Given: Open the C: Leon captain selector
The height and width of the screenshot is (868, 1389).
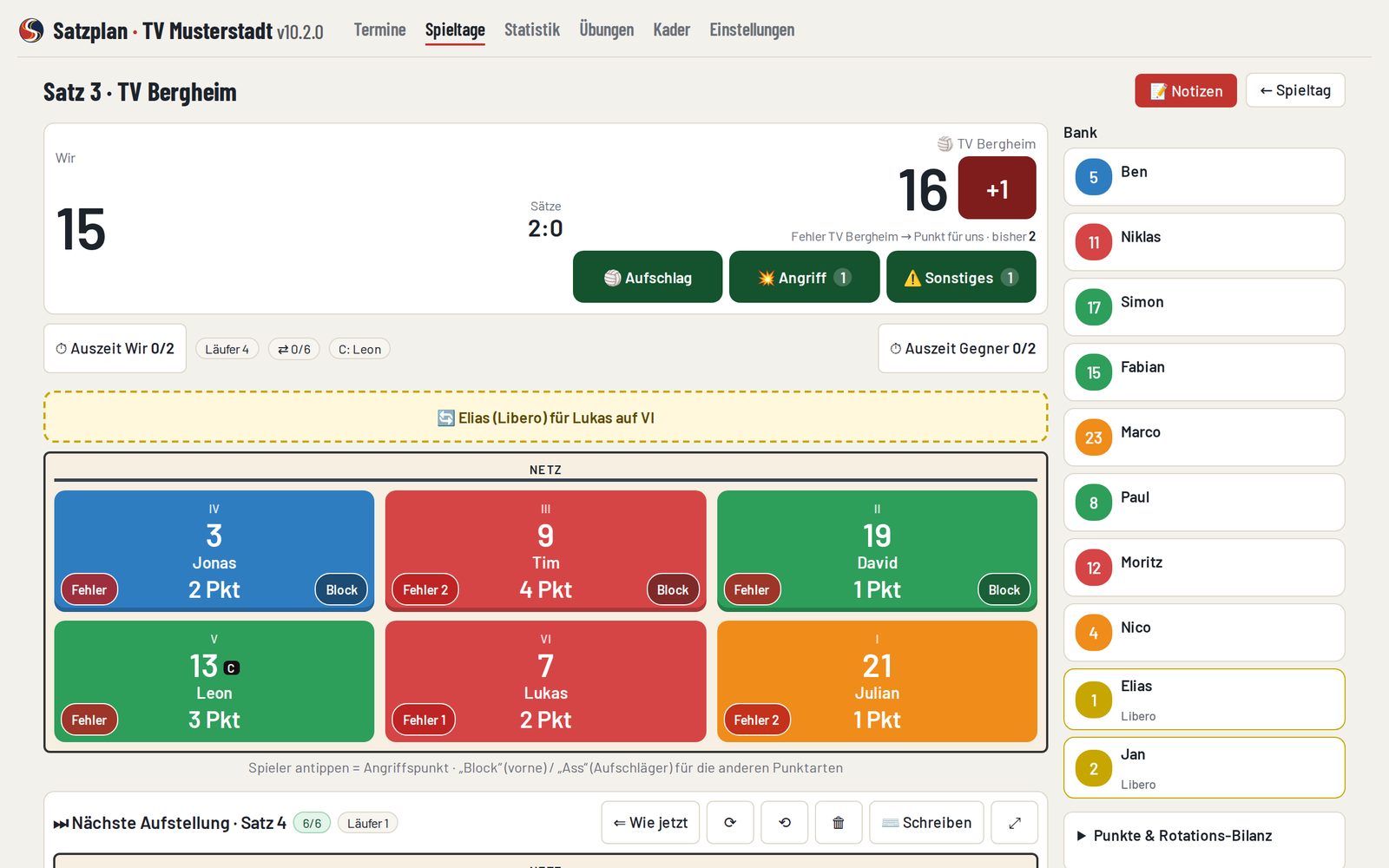Looking at the screenshot, I should [x=359, y=349].
